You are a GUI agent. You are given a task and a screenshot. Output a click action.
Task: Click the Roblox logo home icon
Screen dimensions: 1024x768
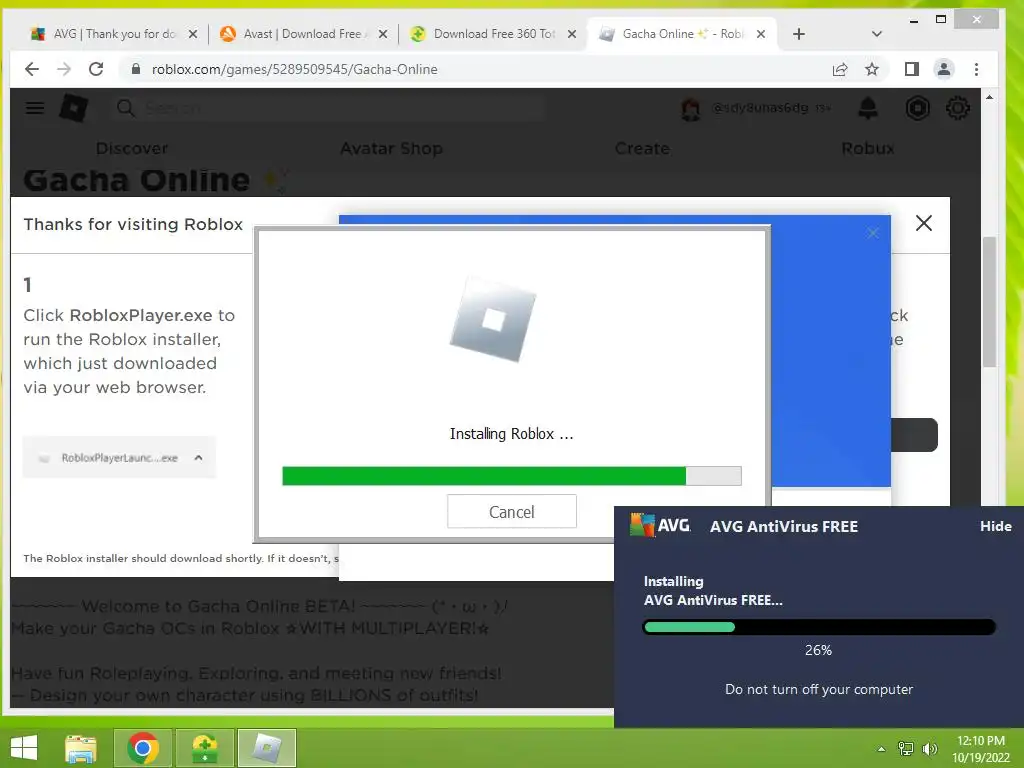(74, 108)
